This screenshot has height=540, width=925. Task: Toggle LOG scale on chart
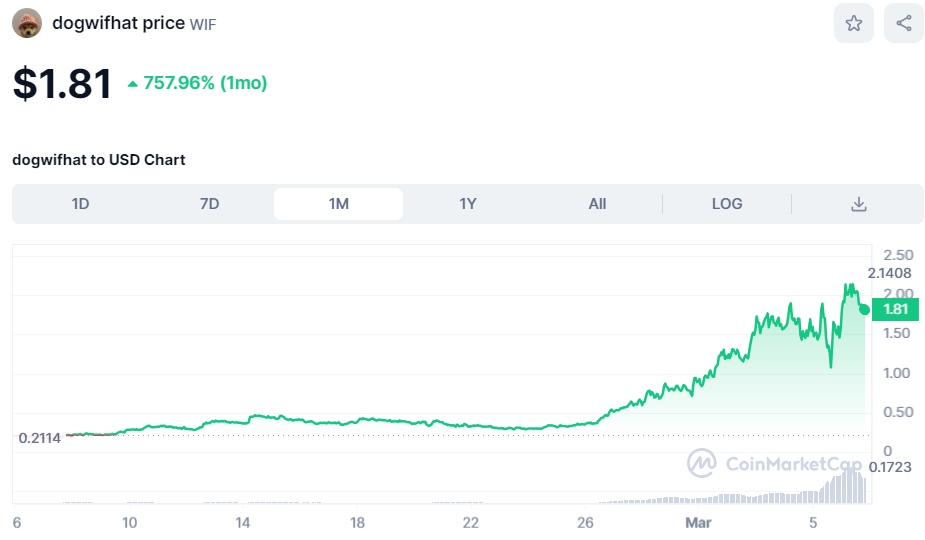[727, 204]
